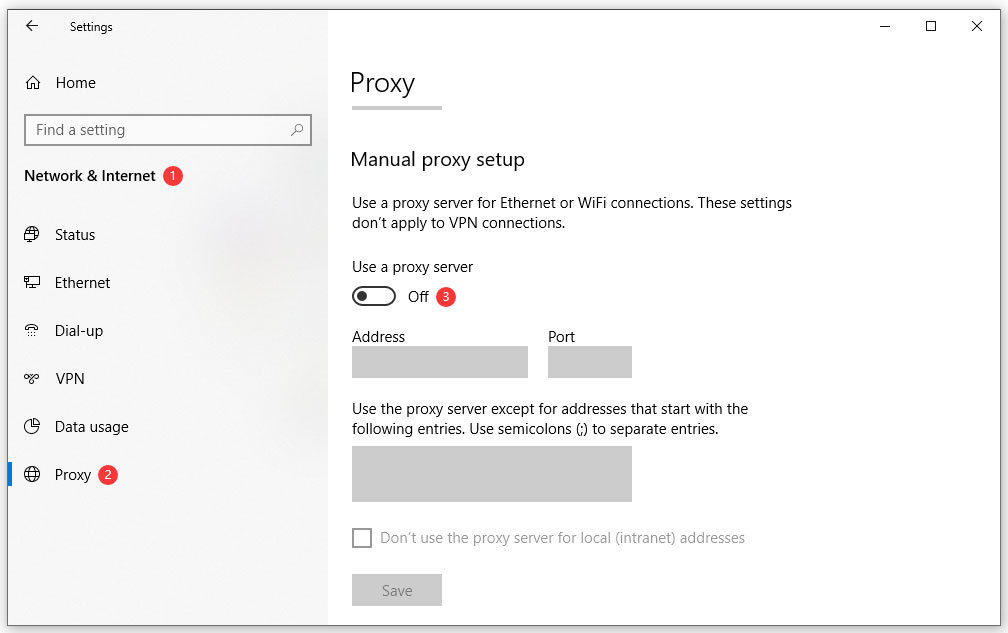Select the Status globe icon
1008x633 pixels.
(x=31, y=234)
